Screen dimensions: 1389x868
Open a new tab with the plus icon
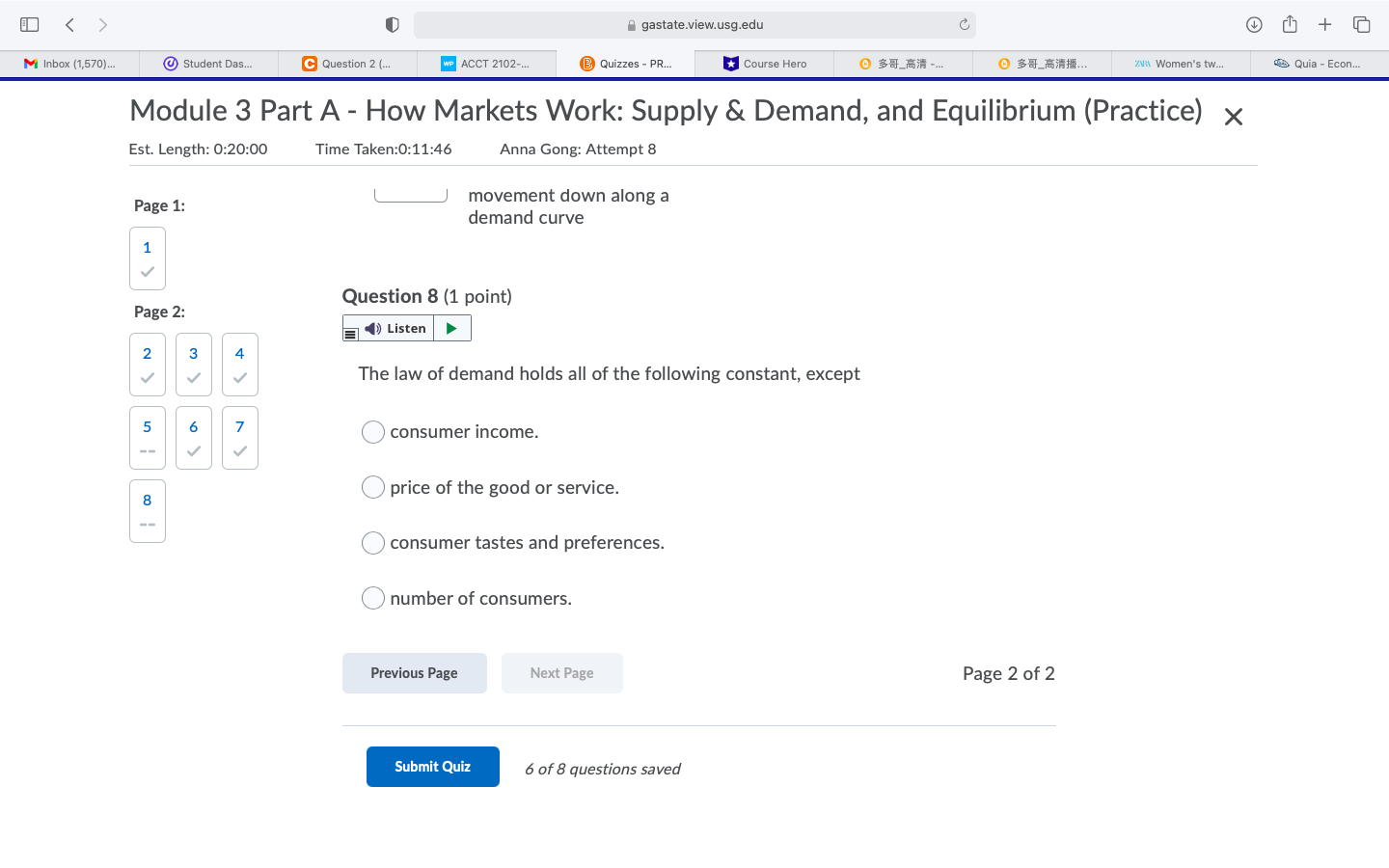(1325, 24)
